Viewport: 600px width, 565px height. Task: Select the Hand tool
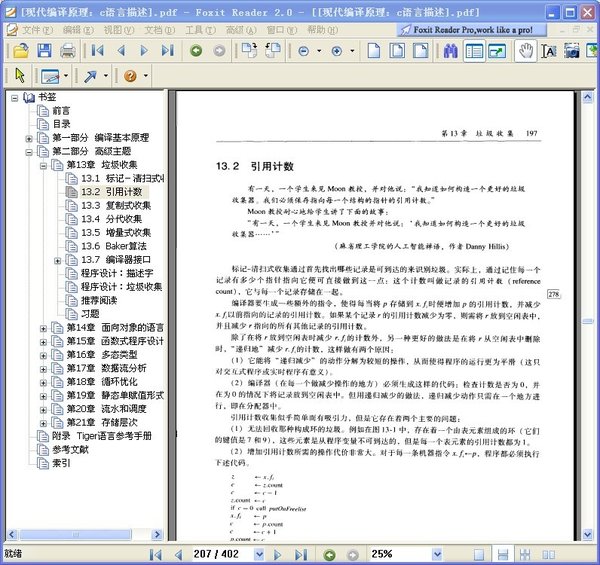[x=526, y=50]
